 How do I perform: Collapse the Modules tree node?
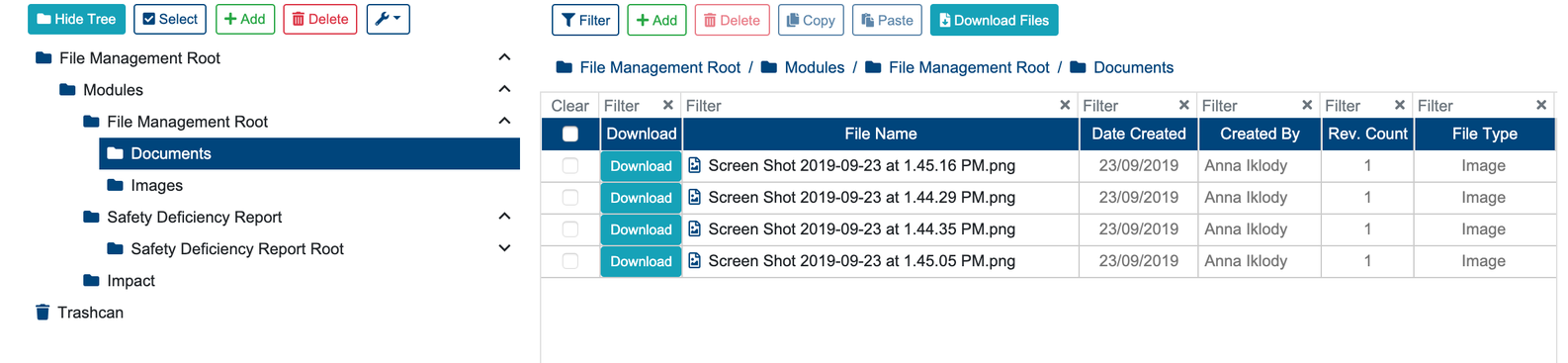point(504,89)
